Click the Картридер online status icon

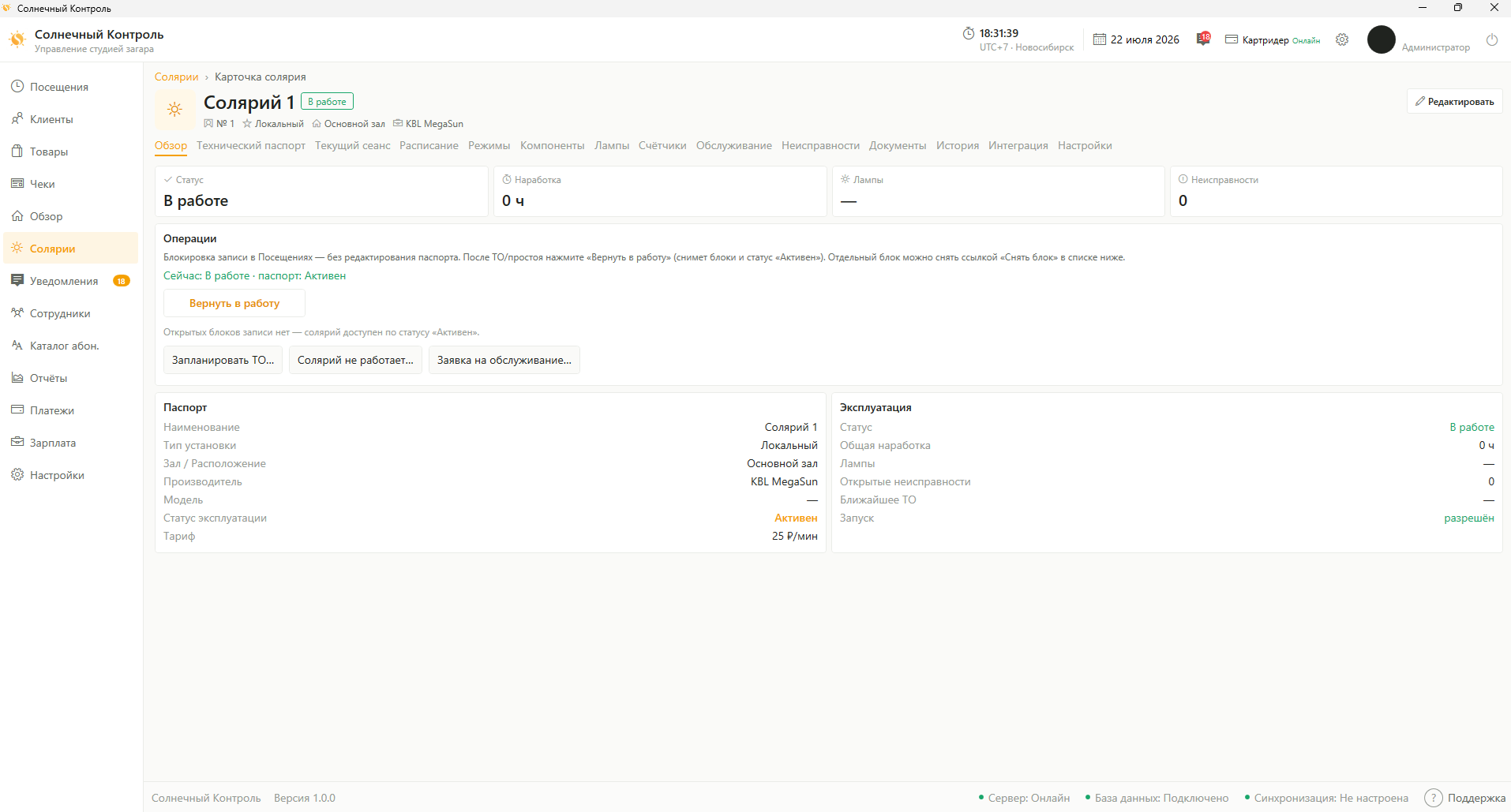[1231, 39]
